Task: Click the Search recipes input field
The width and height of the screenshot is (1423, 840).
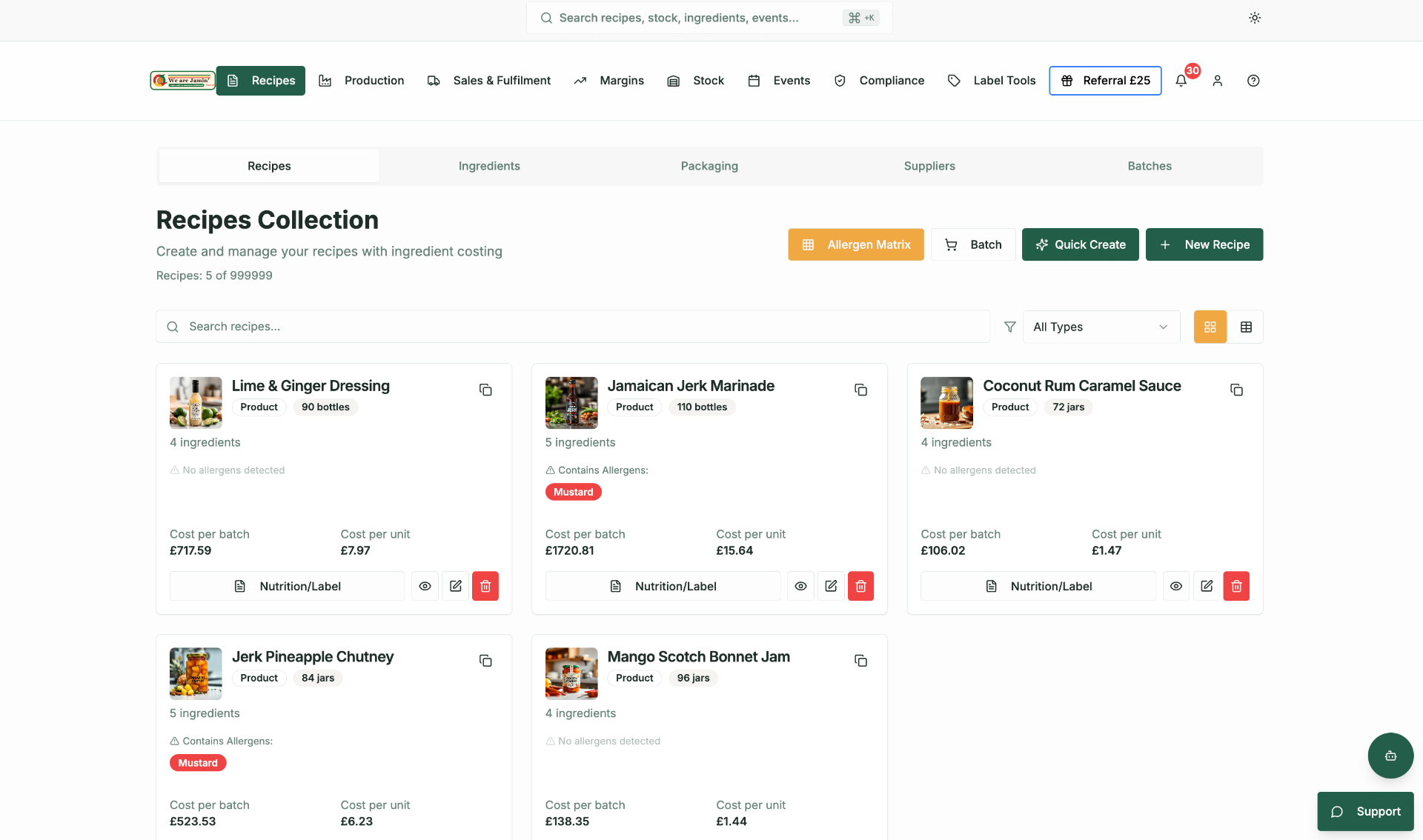Action: 573,327
